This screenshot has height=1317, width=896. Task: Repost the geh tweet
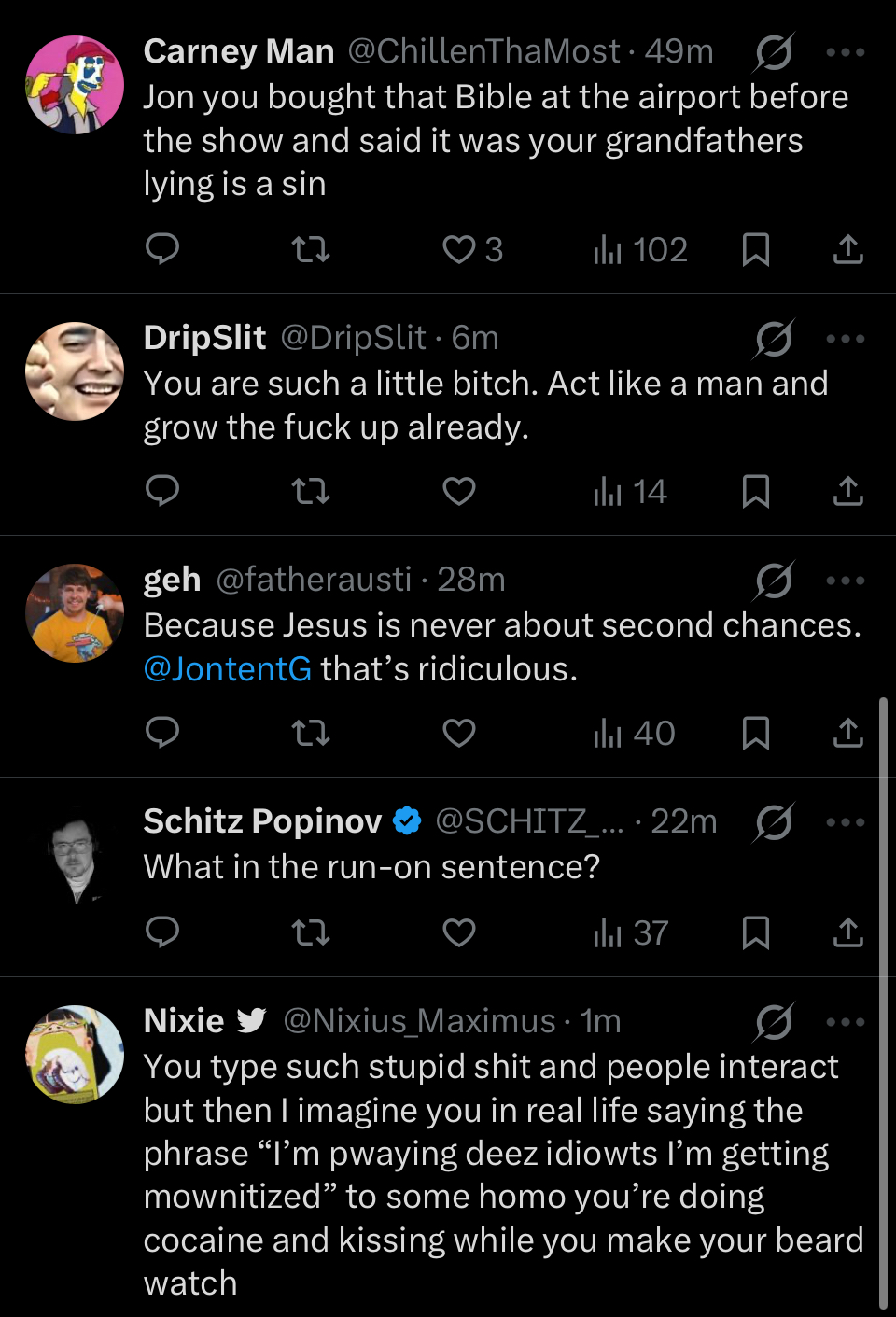(x=311, y=734)
